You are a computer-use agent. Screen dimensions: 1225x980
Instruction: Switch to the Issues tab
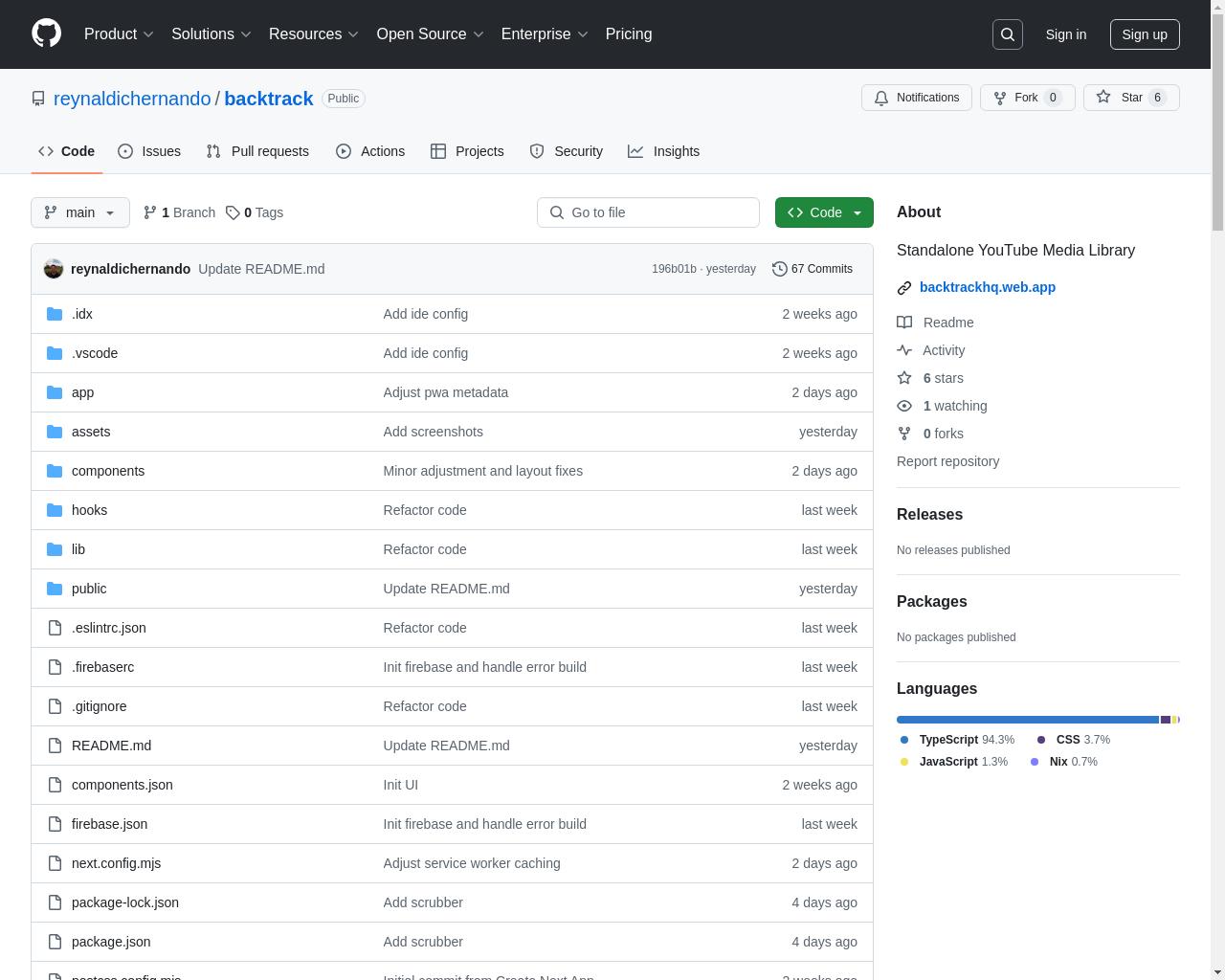149,151
